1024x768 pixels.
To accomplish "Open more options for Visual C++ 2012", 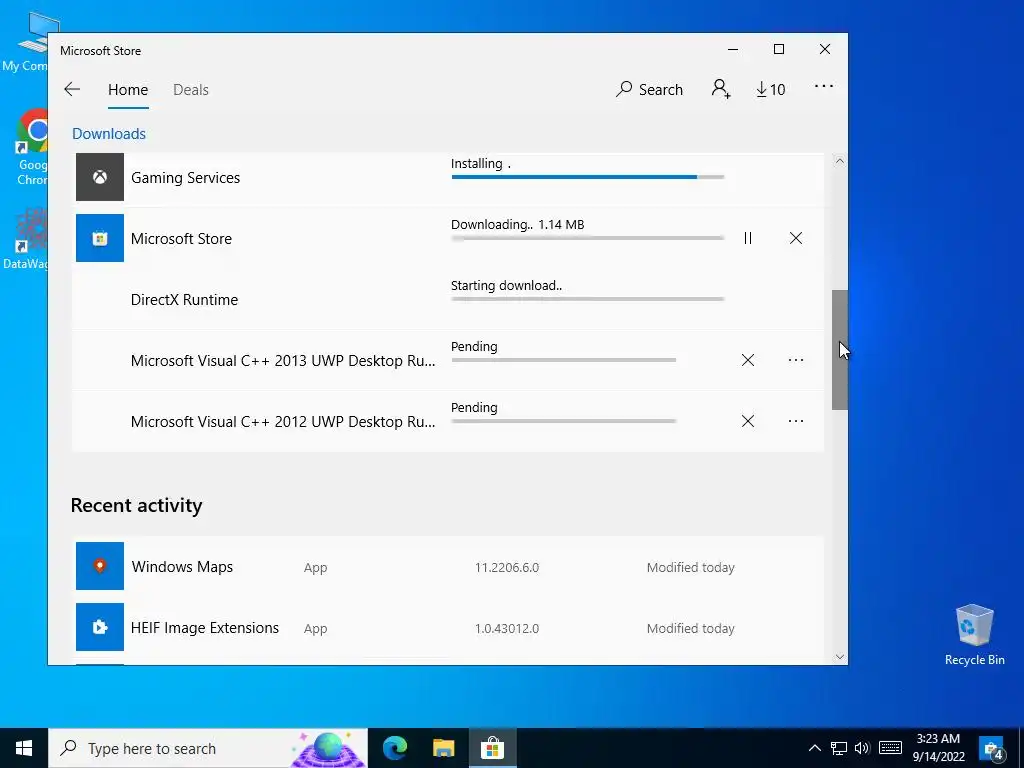I will coord(795,421).
